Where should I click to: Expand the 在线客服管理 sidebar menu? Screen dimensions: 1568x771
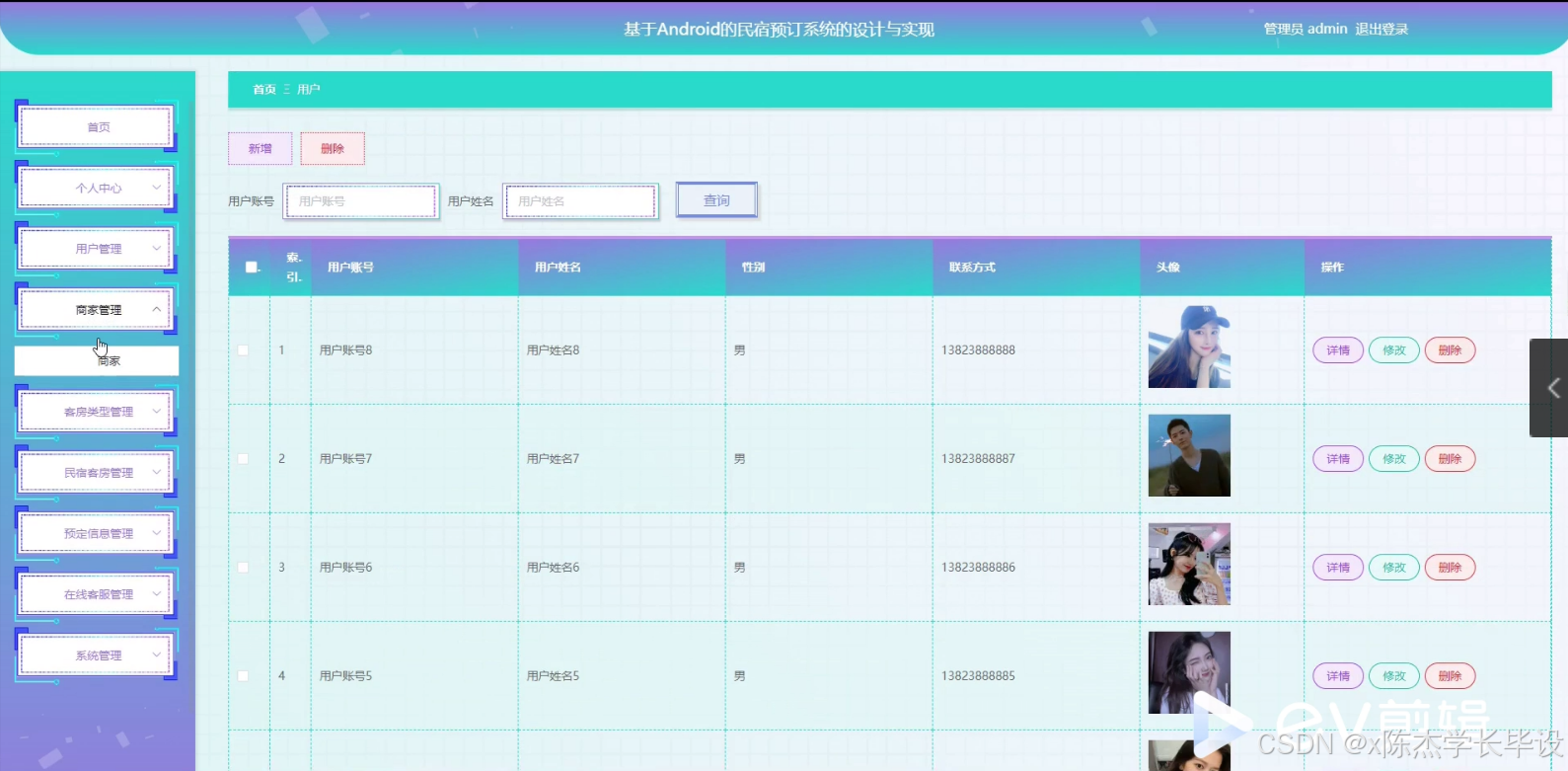[x=97, y=594]
